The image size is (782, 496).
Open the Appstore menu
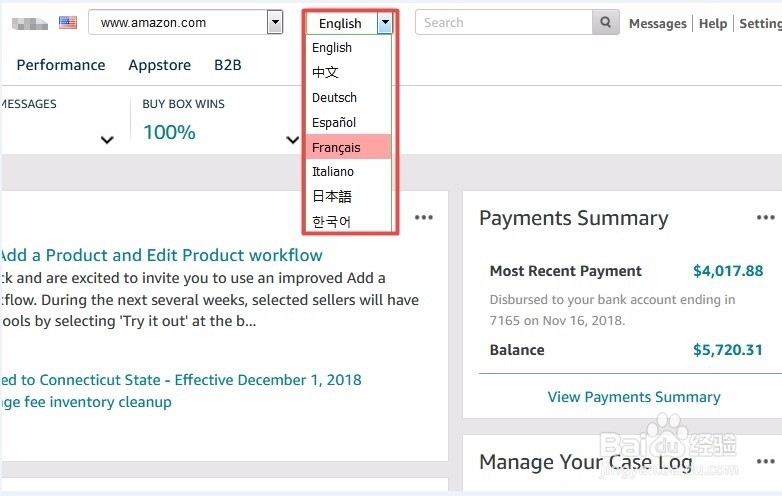click(x=160, y=65)
